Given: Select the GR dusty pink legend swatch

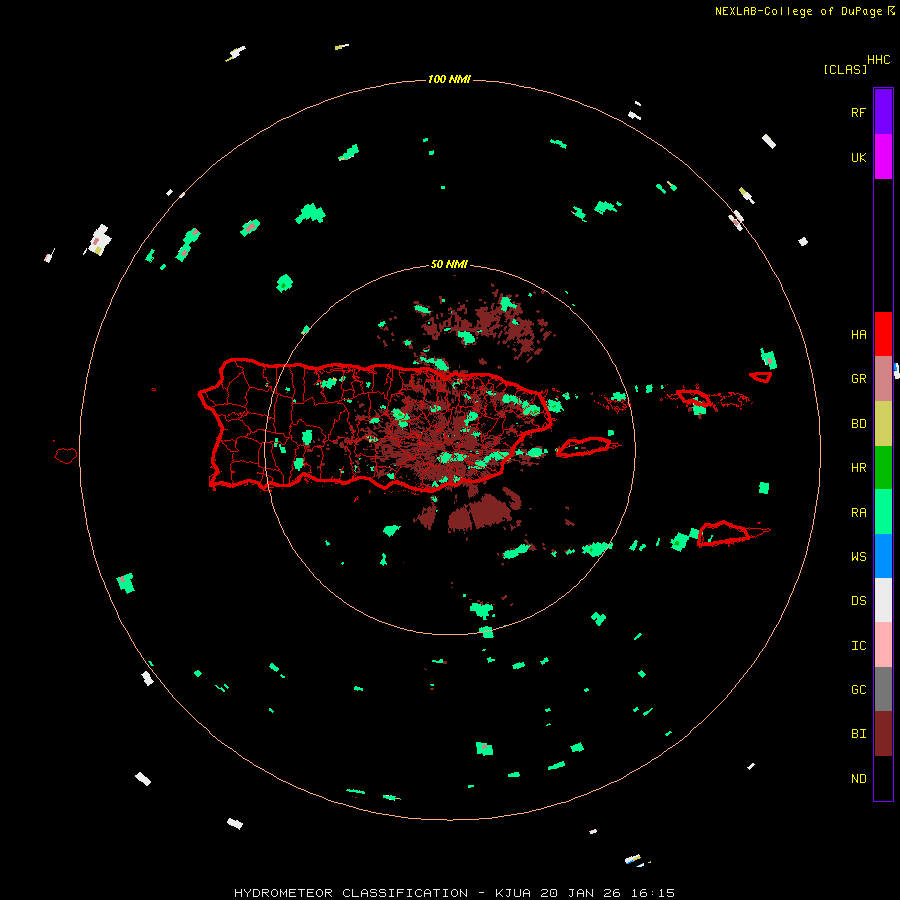Looking at the screenshot, I should (x=883, y=379).
